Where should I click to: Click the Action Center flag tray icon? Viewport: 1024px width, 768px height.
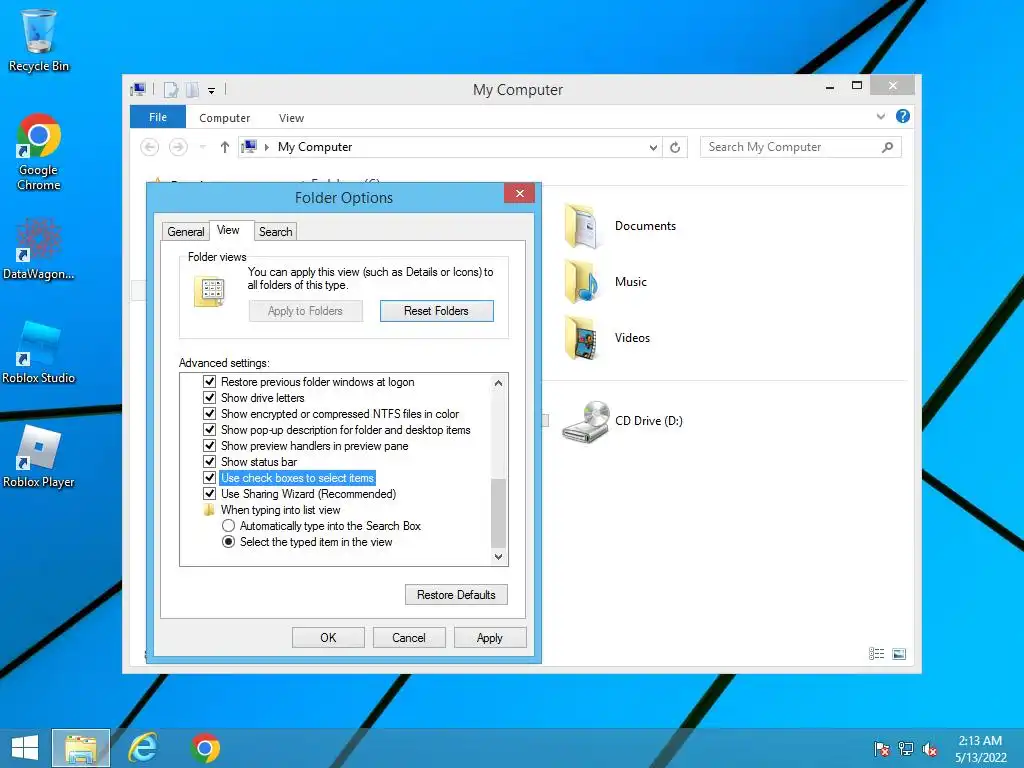coord(882,749)
